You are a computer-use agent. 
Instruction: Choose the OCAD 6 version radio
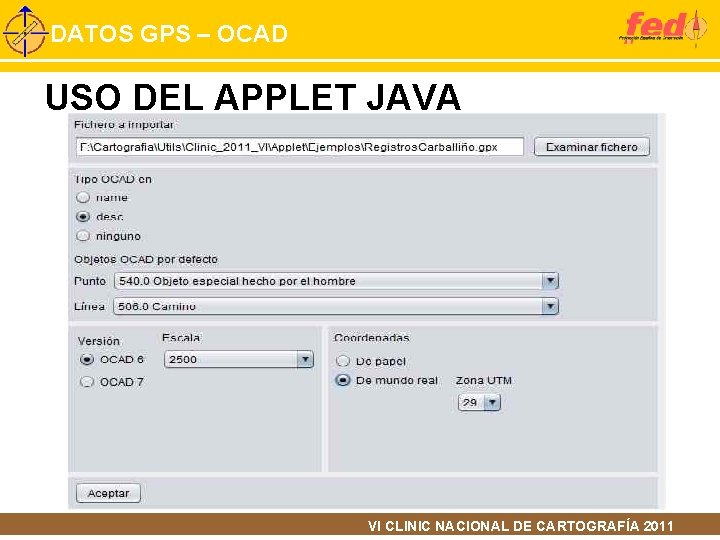click(87, 360)
